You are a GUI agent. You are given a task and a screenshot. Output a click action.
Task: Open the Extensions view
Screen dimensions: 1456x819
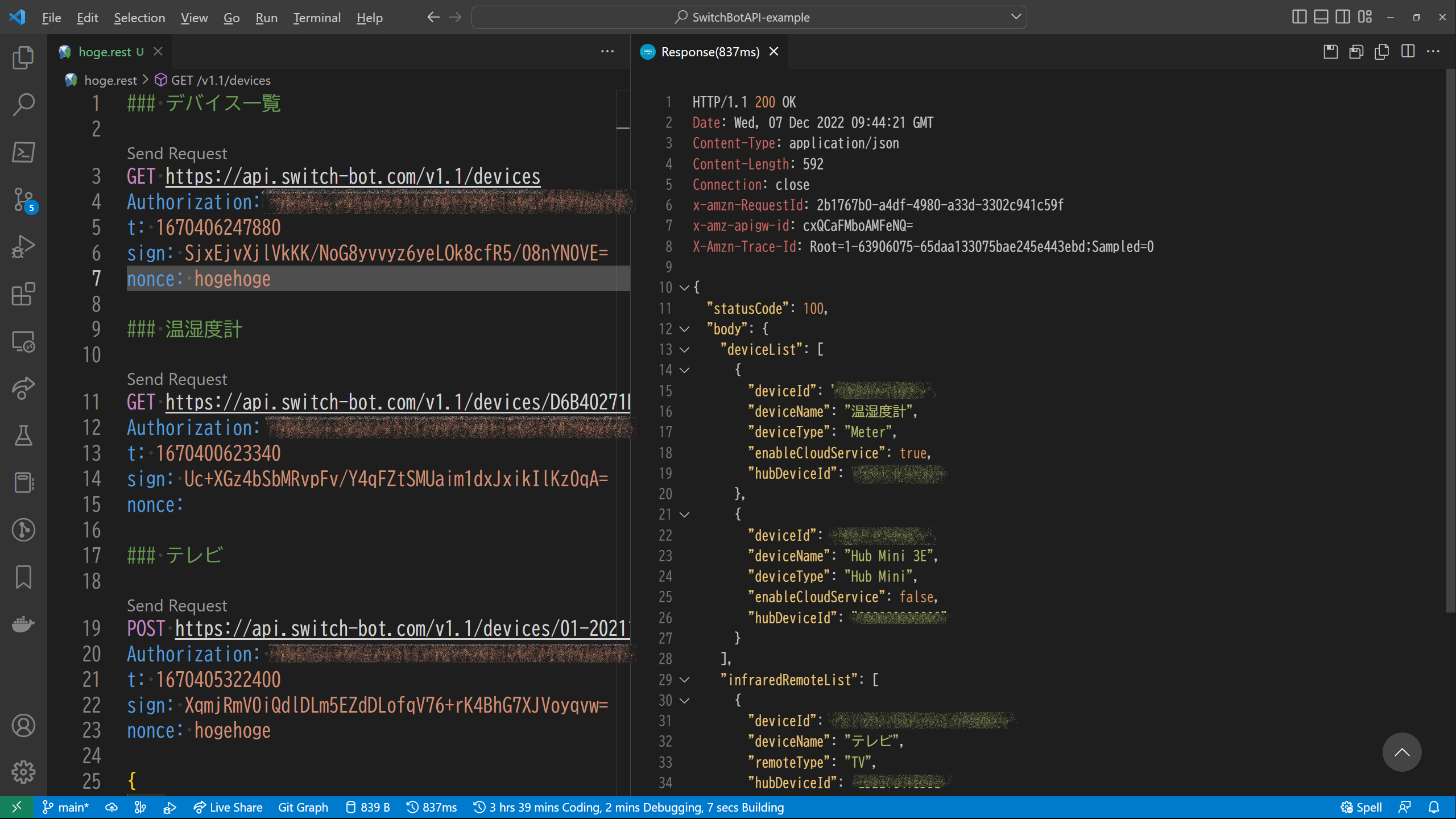(23, 295)
